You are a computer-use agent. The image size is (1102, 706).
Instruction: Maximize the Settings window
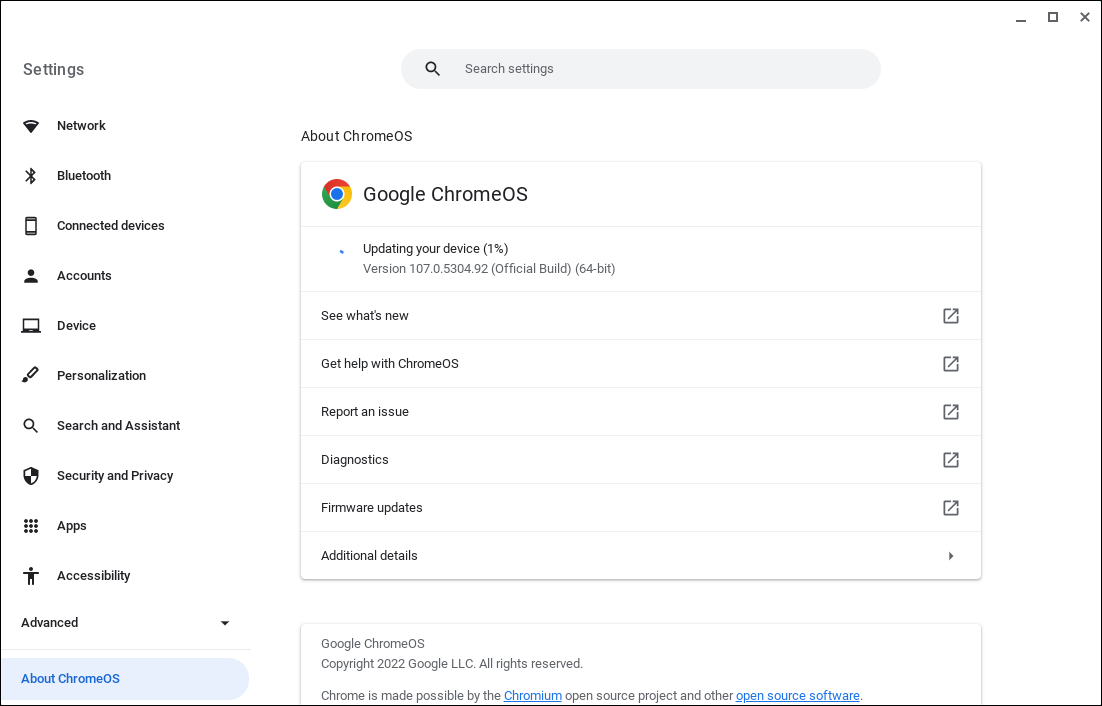coord(1053,18)
